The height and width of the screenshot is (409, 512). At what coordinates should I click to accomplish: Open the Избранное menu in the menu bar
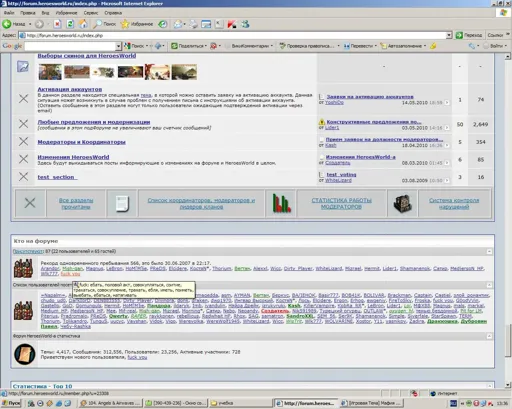pyautogui.click(x=66, y=13)
